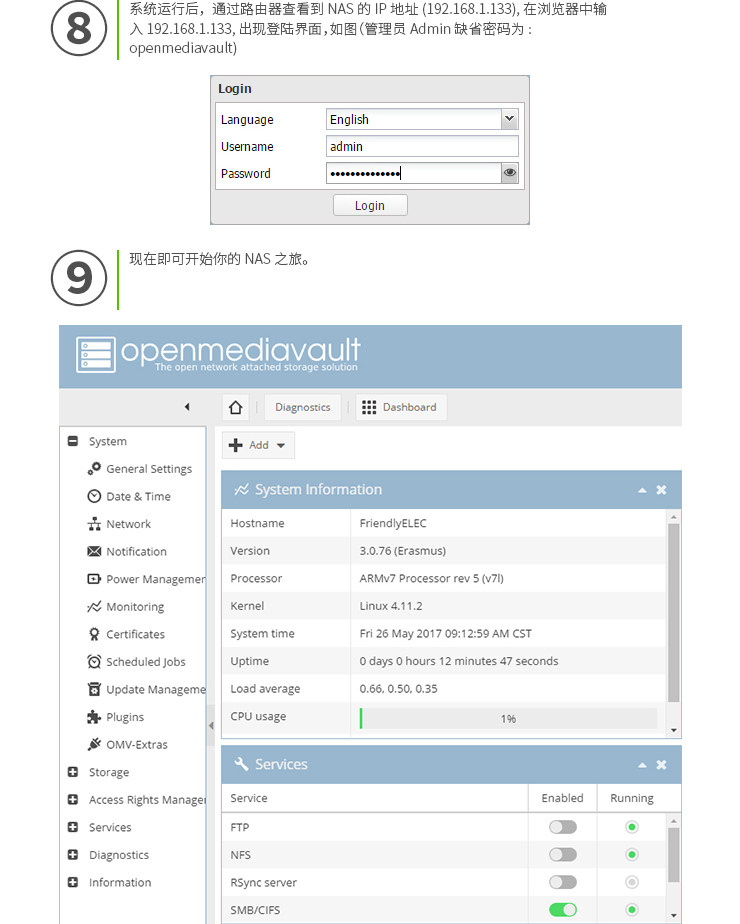The height and width of the screenshot is (924, 740).
Task: Click the Username input field
Action: [x=422, y=146]
